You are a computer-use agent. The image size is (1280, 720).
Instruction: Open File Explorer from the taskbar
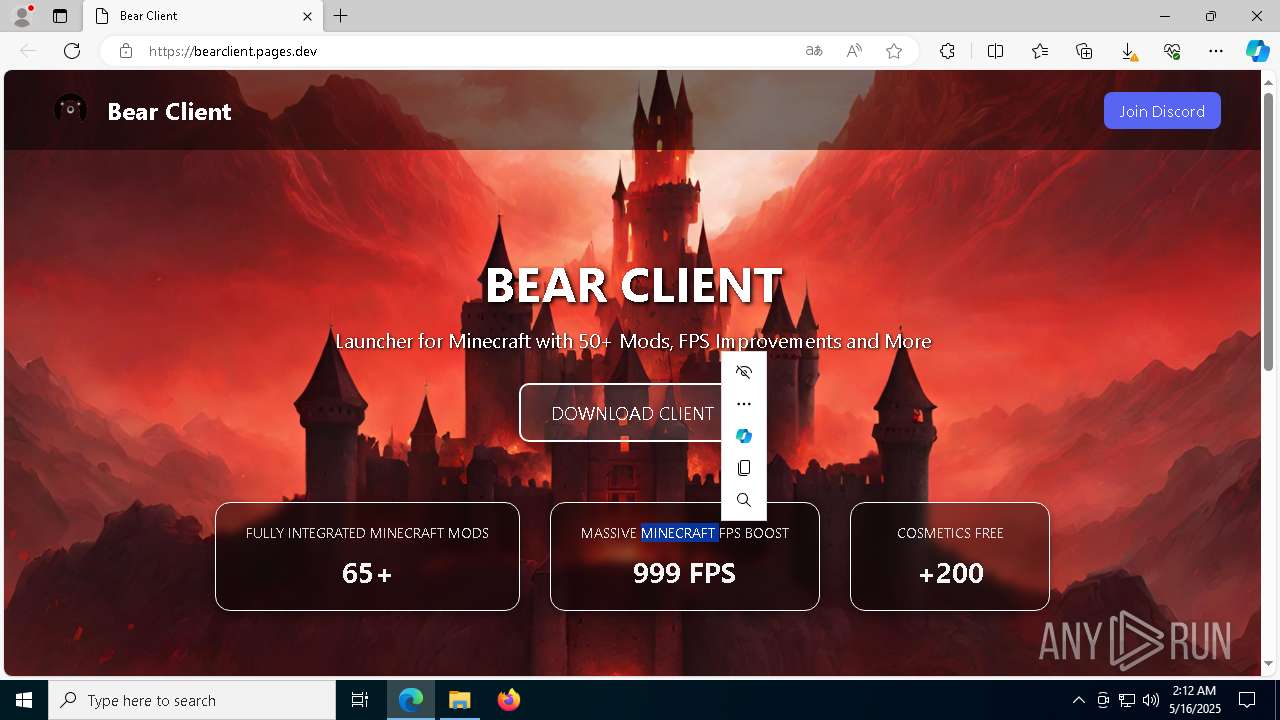(x=459, y=700)
